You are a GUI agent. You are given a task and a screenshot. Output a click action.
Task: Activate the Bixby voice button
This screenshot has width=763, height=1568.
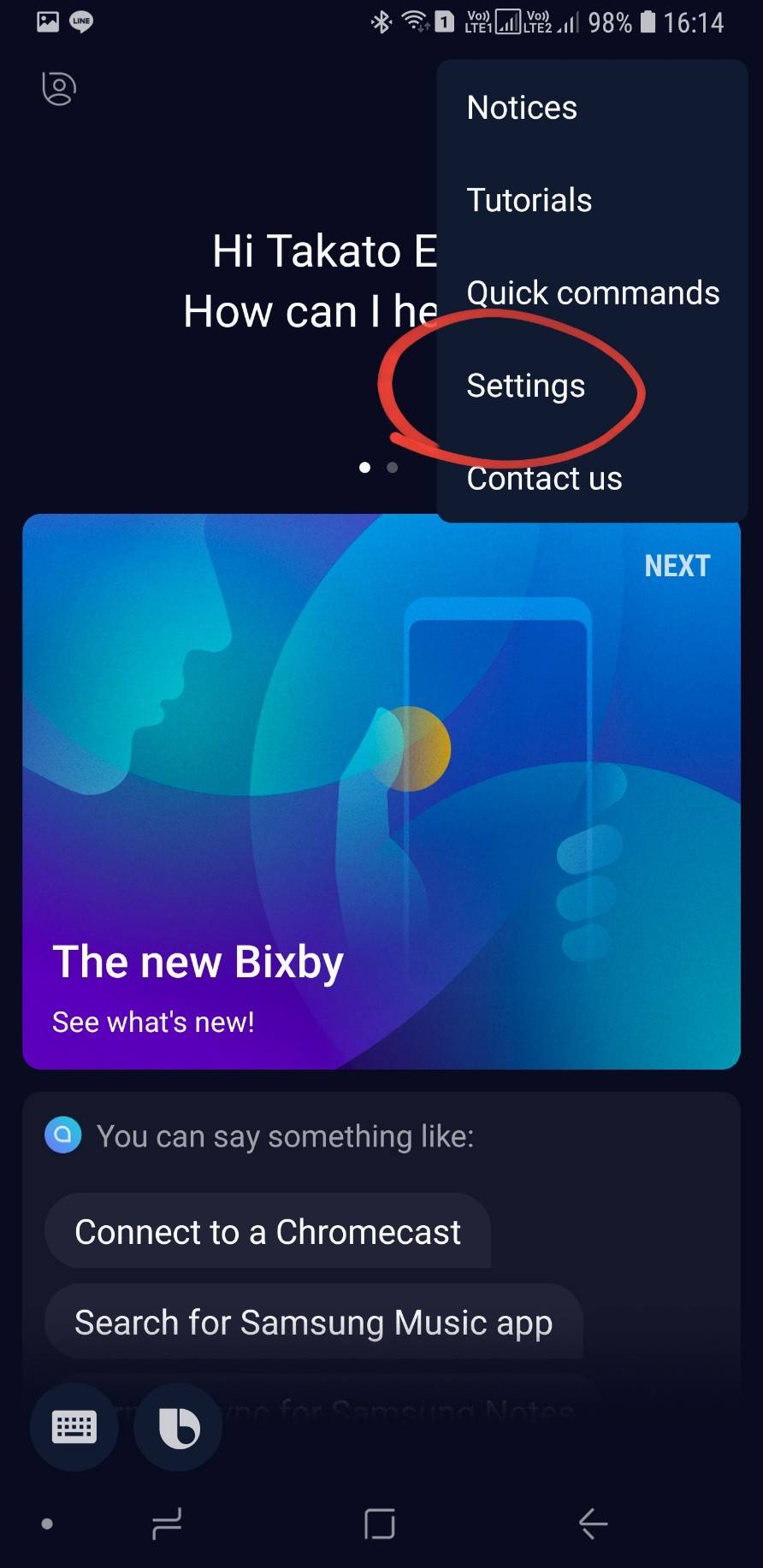point(178,1427)
